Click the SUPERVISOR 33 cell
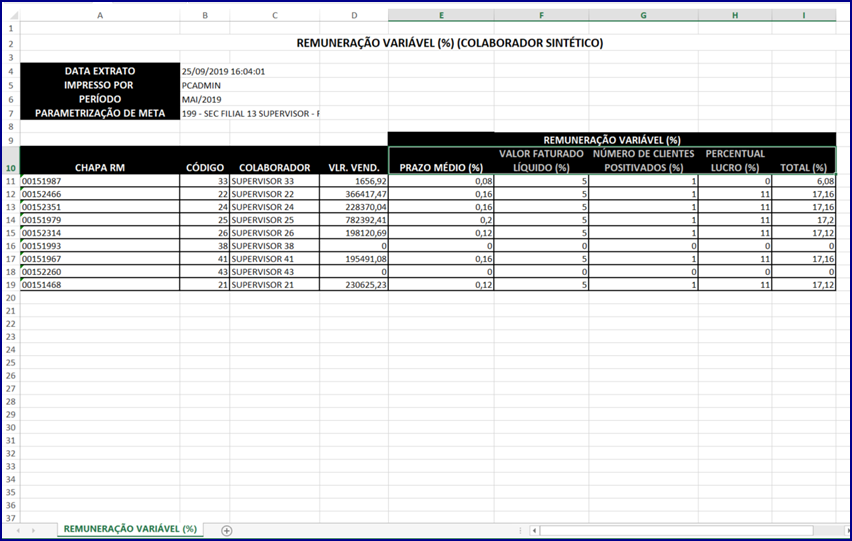 pos(274,181)
